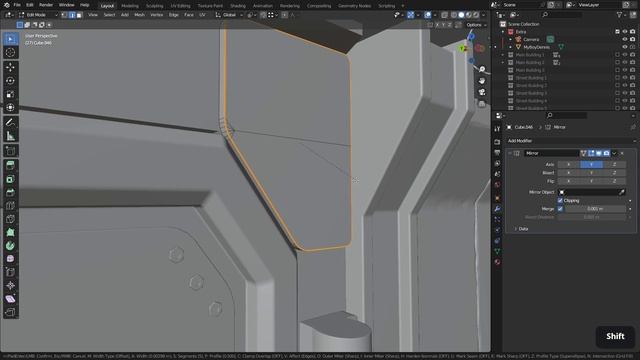Image resolution: width=640 pixels, height=360 pixels.
Task: Switch to vertex select mode
Action: pos(64,15)
